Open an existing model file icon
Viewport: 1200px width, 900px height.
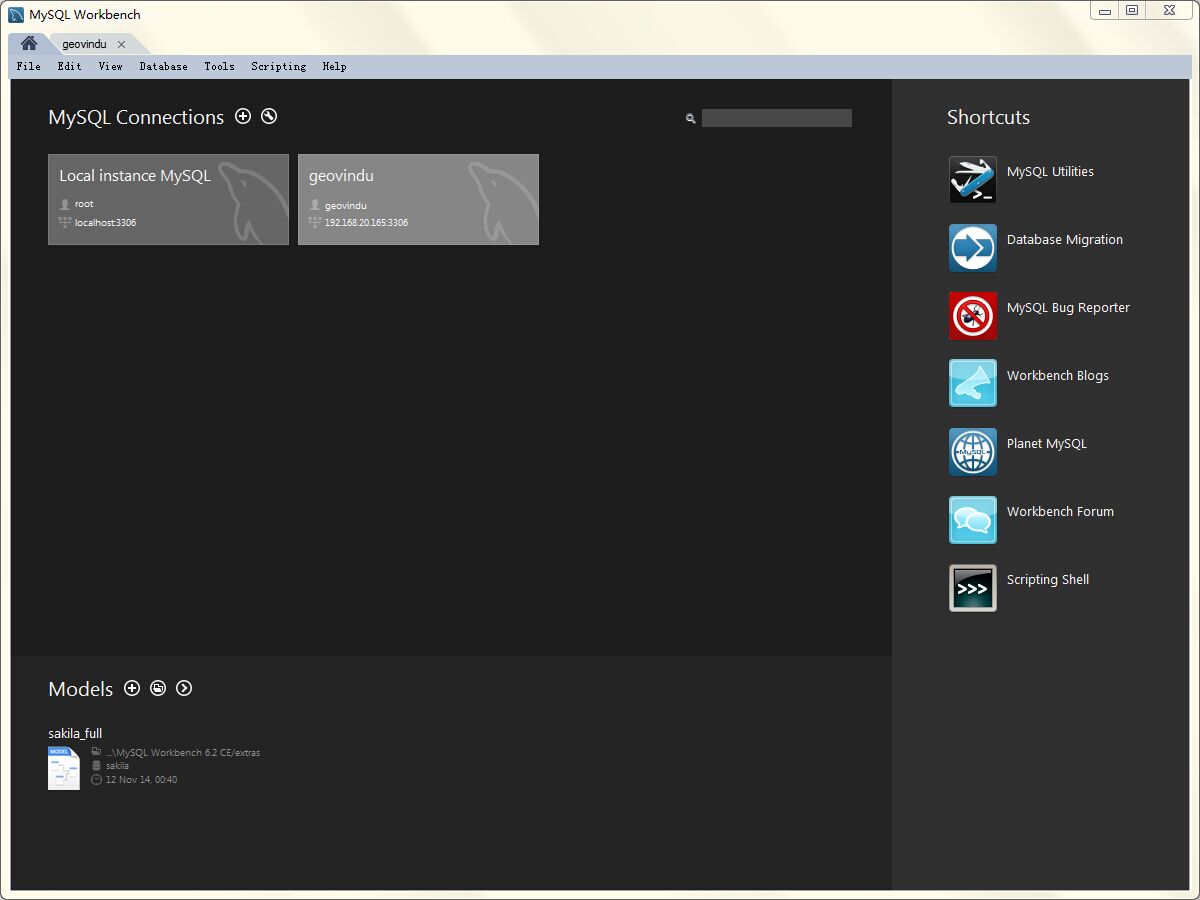click(158, 688)
